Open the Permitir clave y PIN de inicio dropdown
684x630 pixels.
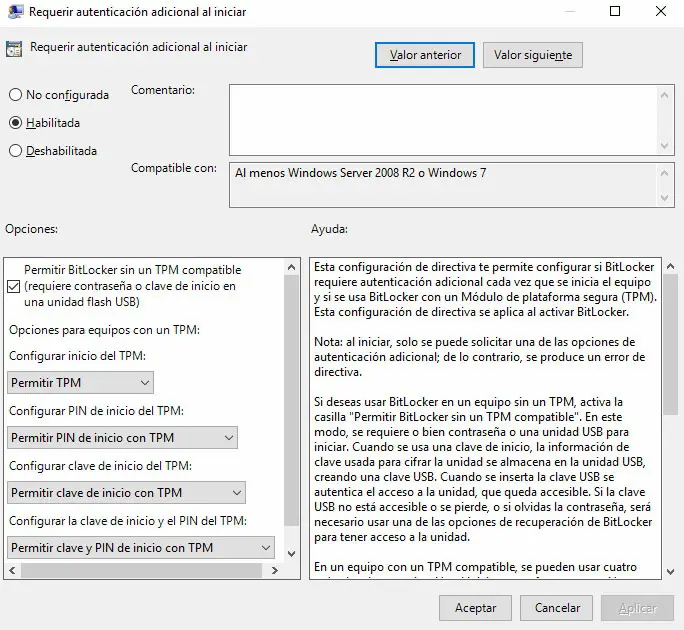[141, 548]
